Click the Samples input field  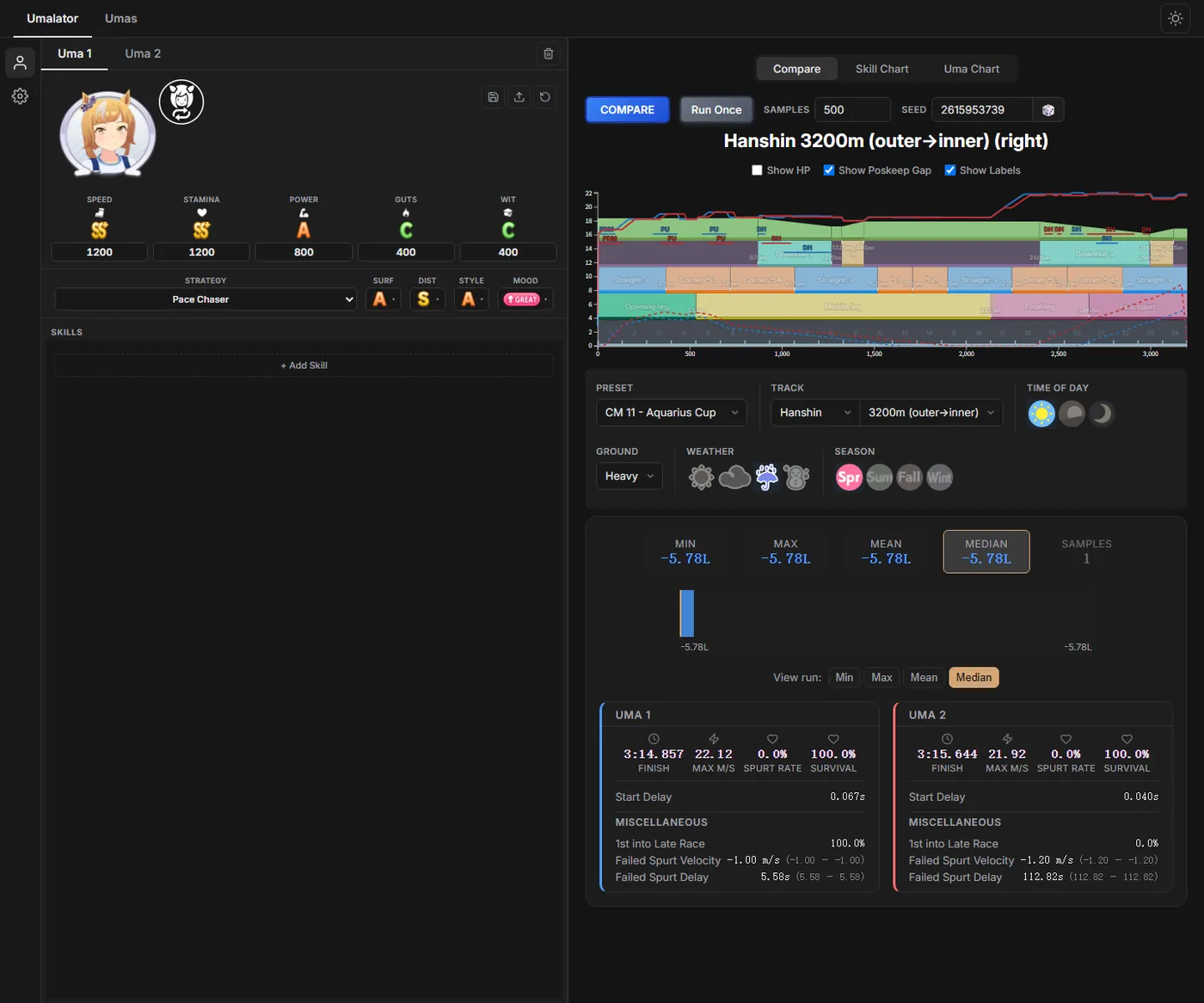851,110
